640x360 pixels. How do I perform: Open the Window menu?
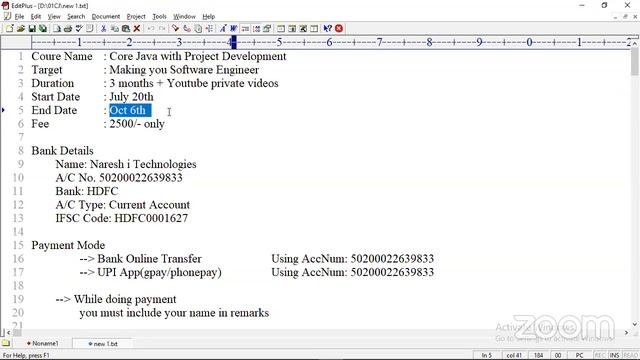tap(184, 17)
